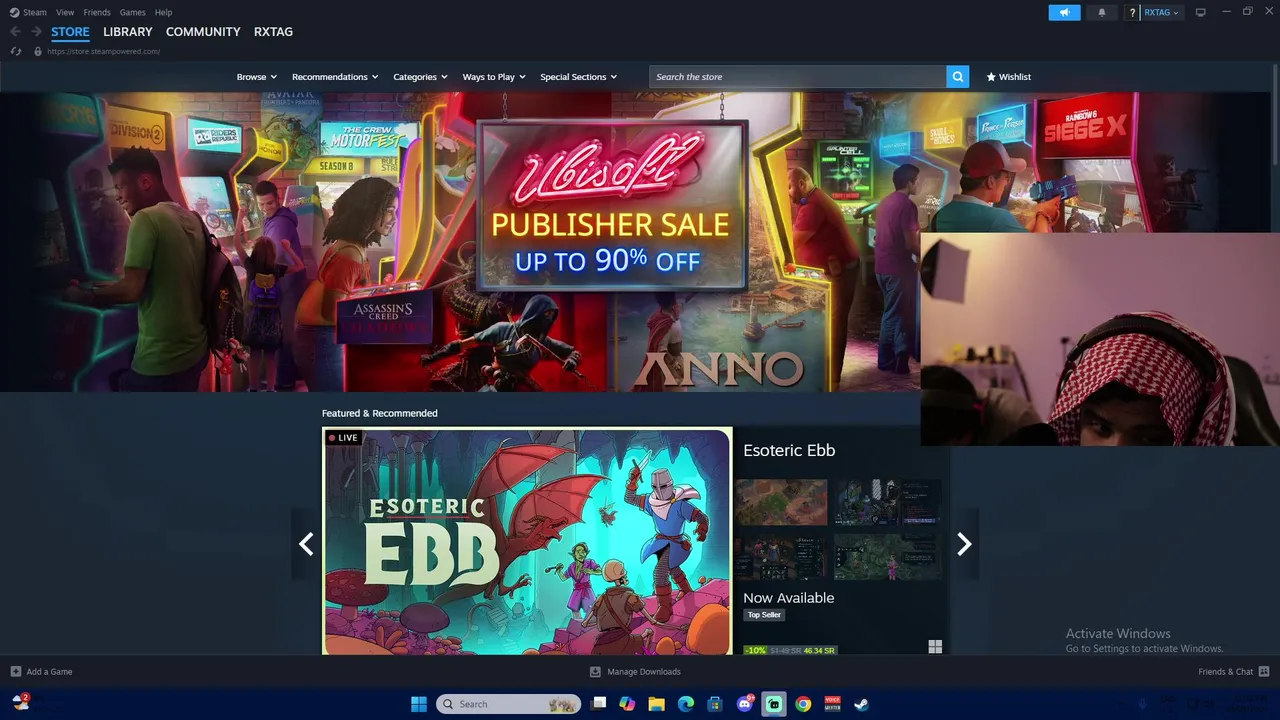Launch Microsoft Edge from the taskbar

[686, 704]
